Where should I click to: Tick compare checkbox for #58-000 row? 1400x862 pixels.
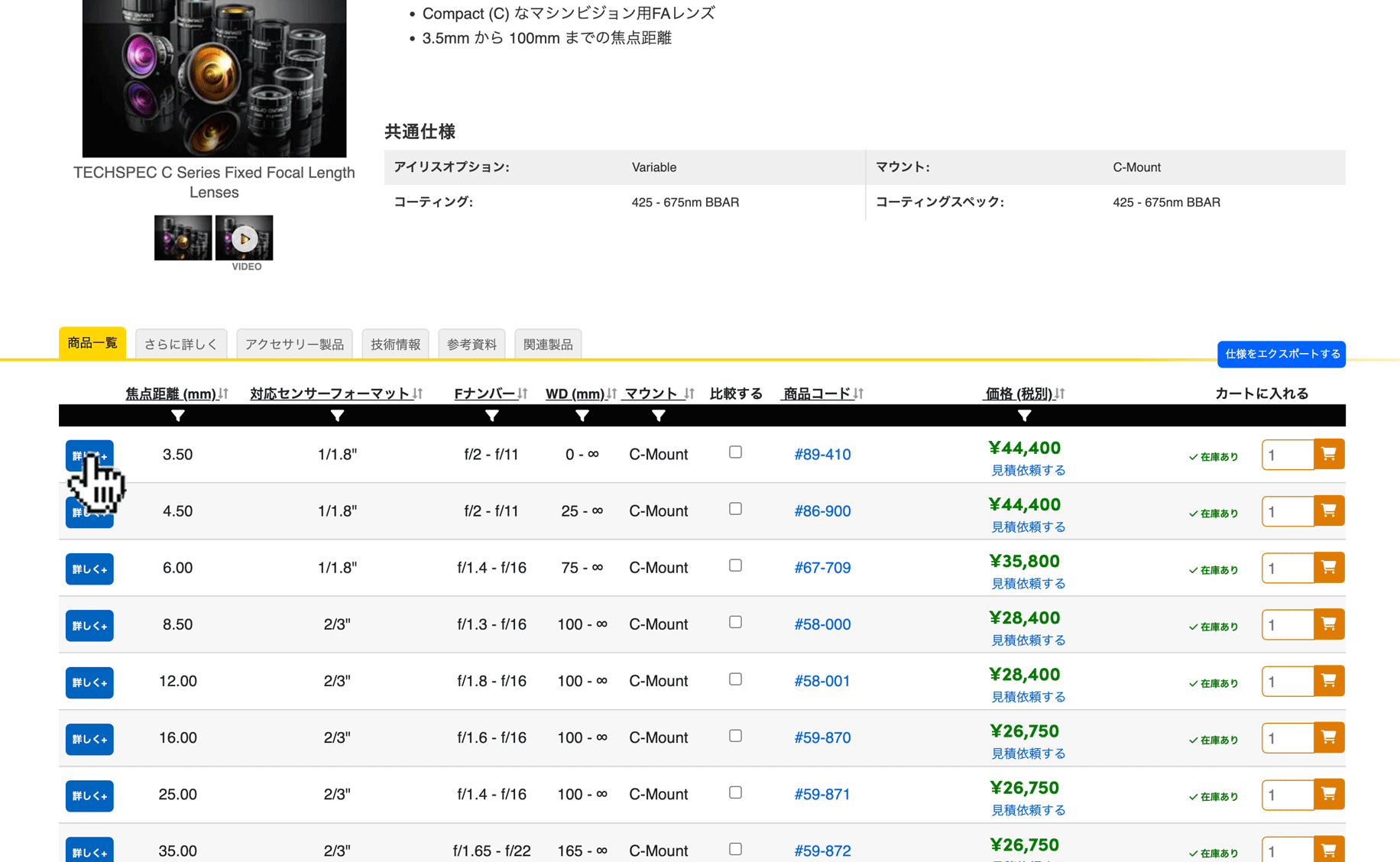click(x=735, y=622)
